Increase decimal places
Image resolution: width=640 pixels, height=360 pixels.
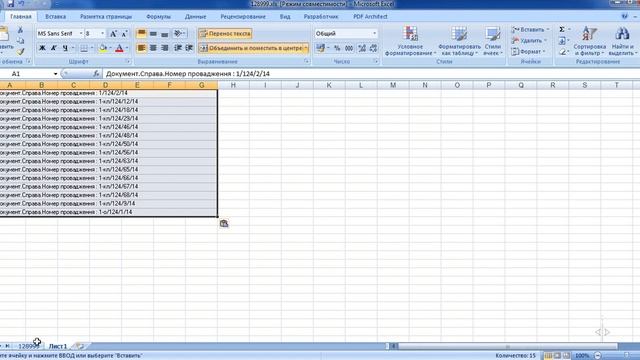click(362, 48)
